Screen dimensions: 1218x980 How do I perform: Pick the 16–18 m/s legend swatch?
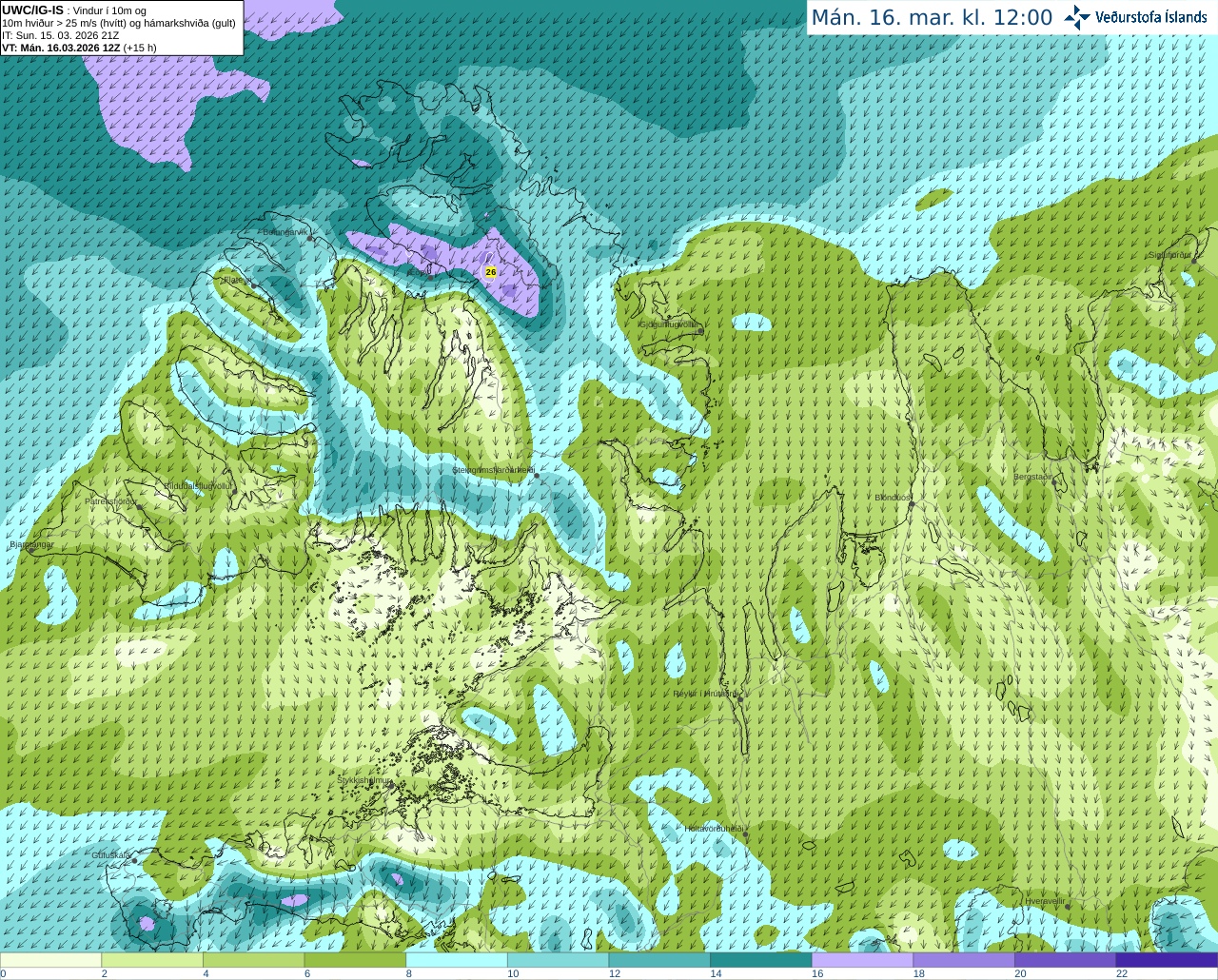click(862, 960)
